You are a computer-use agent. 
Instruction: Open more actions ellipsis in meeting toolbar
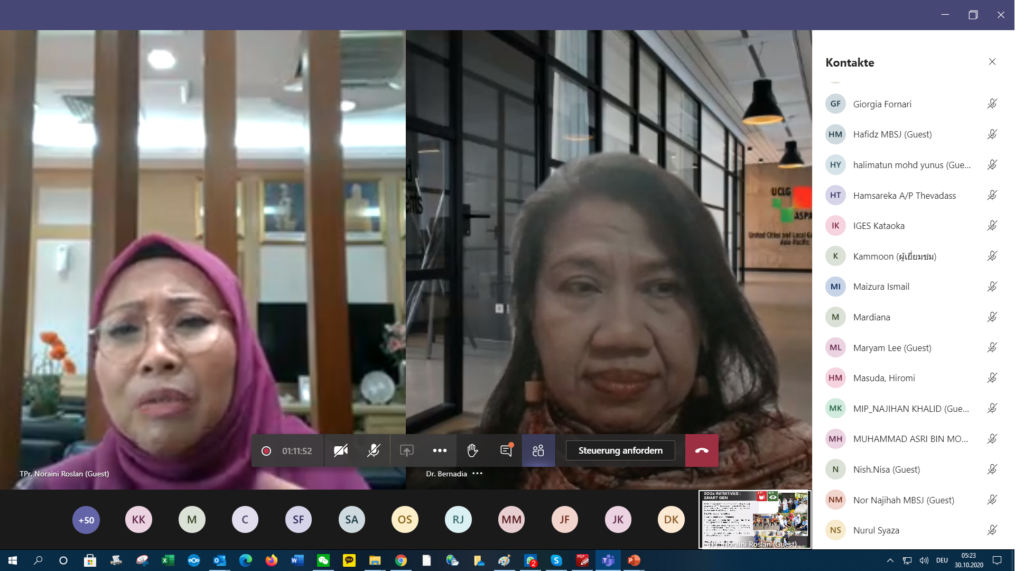tap(439, 450)
